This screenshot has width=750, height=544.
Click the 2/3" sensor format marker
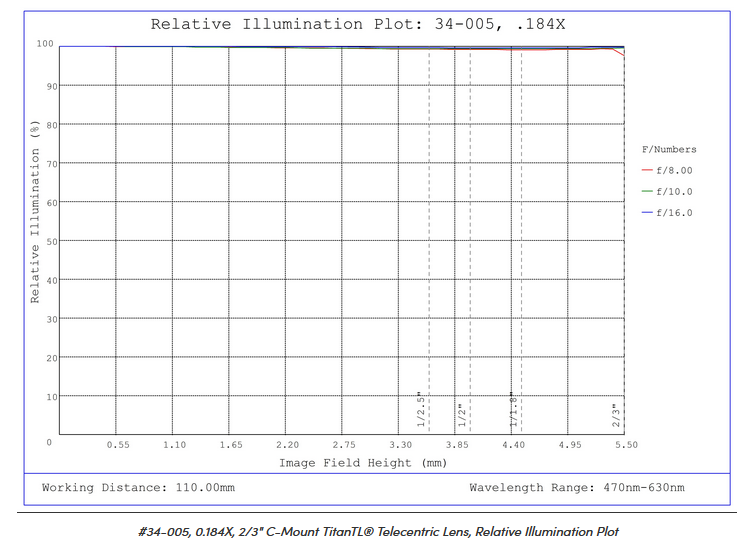tap(616, 414)
